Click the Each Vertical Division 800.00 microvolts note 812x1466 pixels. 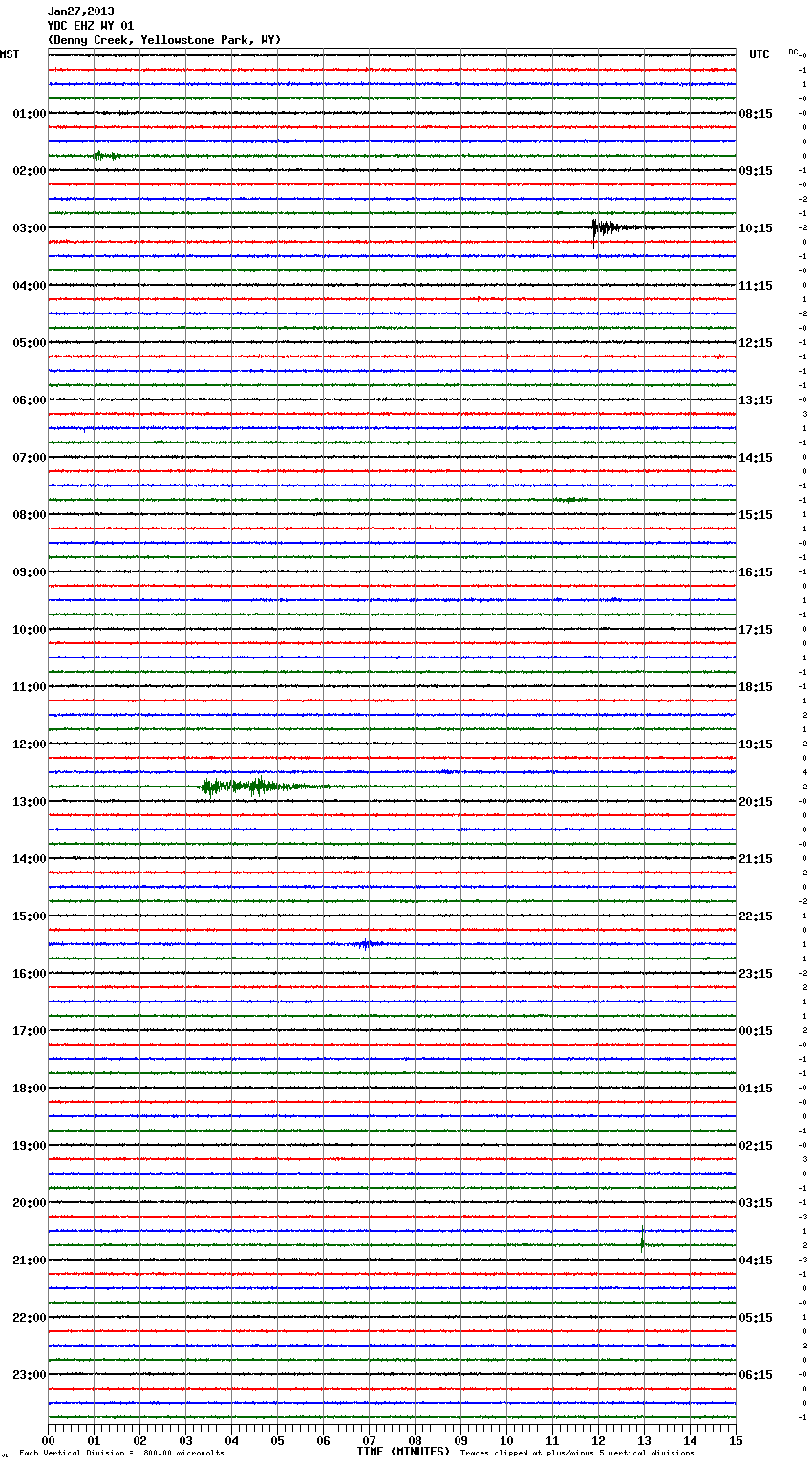point(121,1454)
